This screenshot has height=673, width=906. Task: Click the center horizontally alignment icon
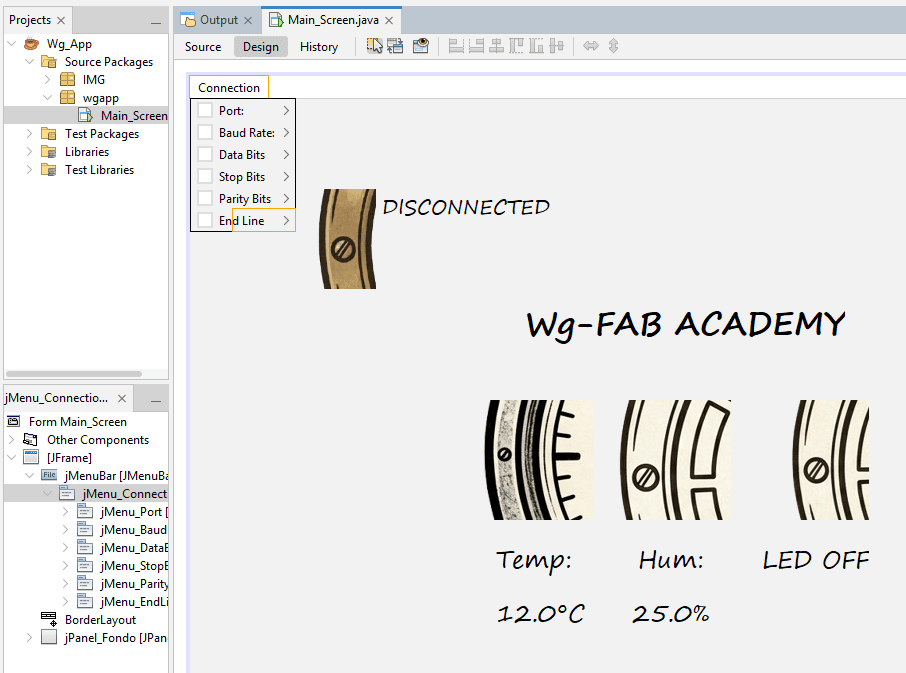[x=496, y=46]
